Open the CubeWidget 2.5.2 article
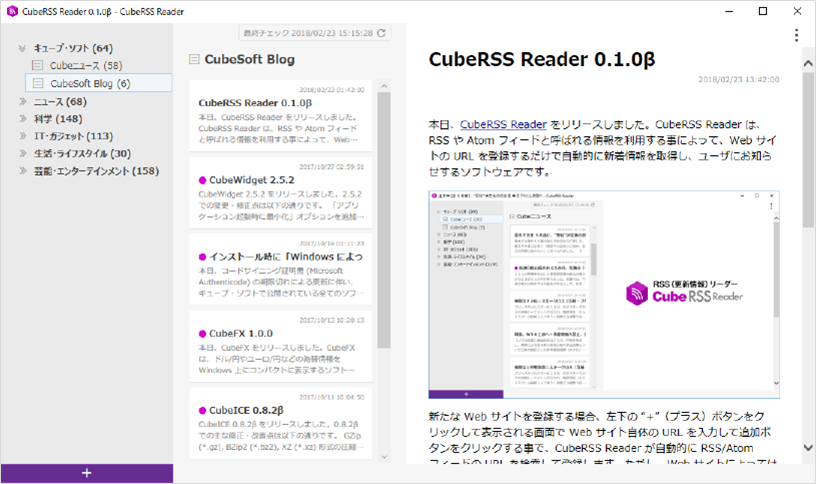 281,193
